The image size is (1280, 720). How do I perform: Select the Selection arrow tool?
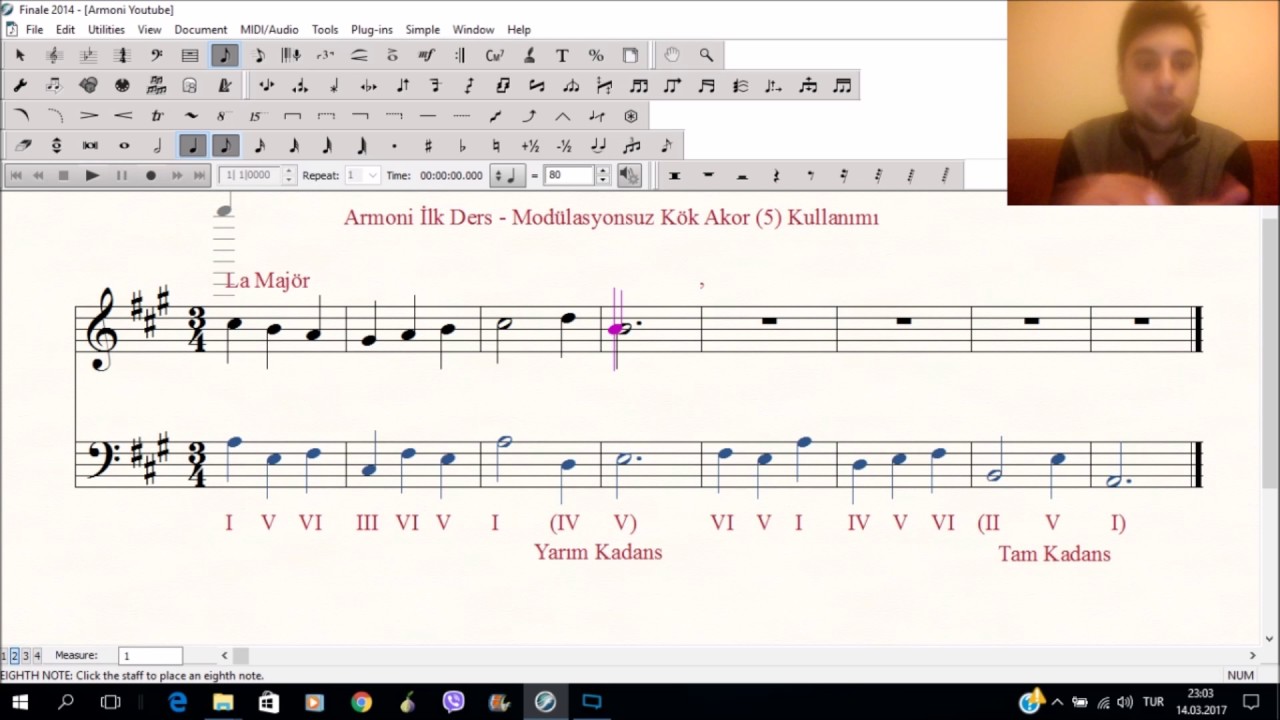point(20,55)
